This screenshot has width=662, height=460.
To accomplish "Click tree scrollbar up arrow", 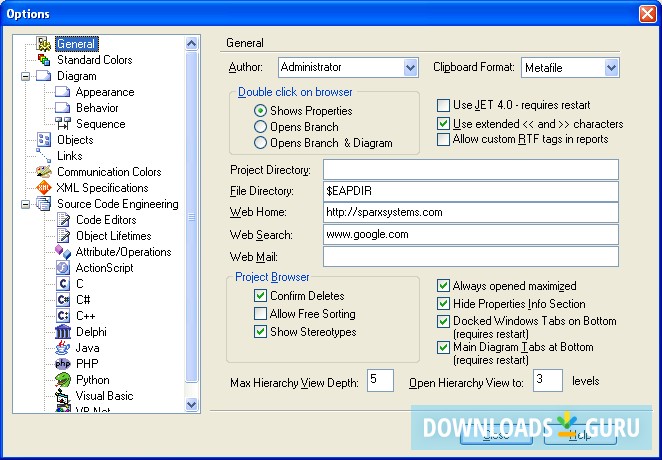I will pos(191,43).
